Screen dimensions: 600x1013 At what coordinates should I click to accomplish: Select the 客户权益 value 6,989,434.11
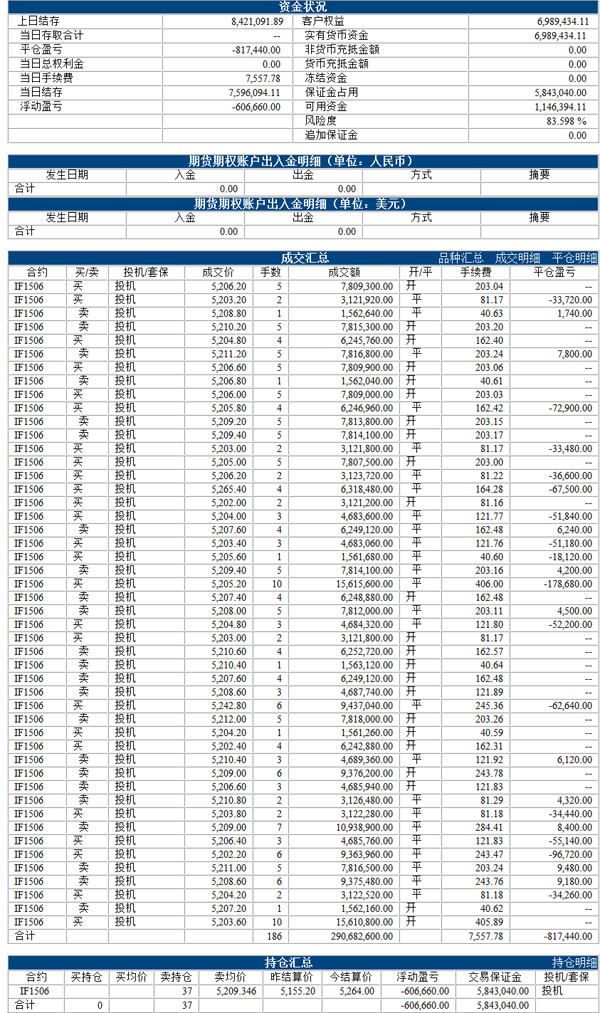(561, 21)
